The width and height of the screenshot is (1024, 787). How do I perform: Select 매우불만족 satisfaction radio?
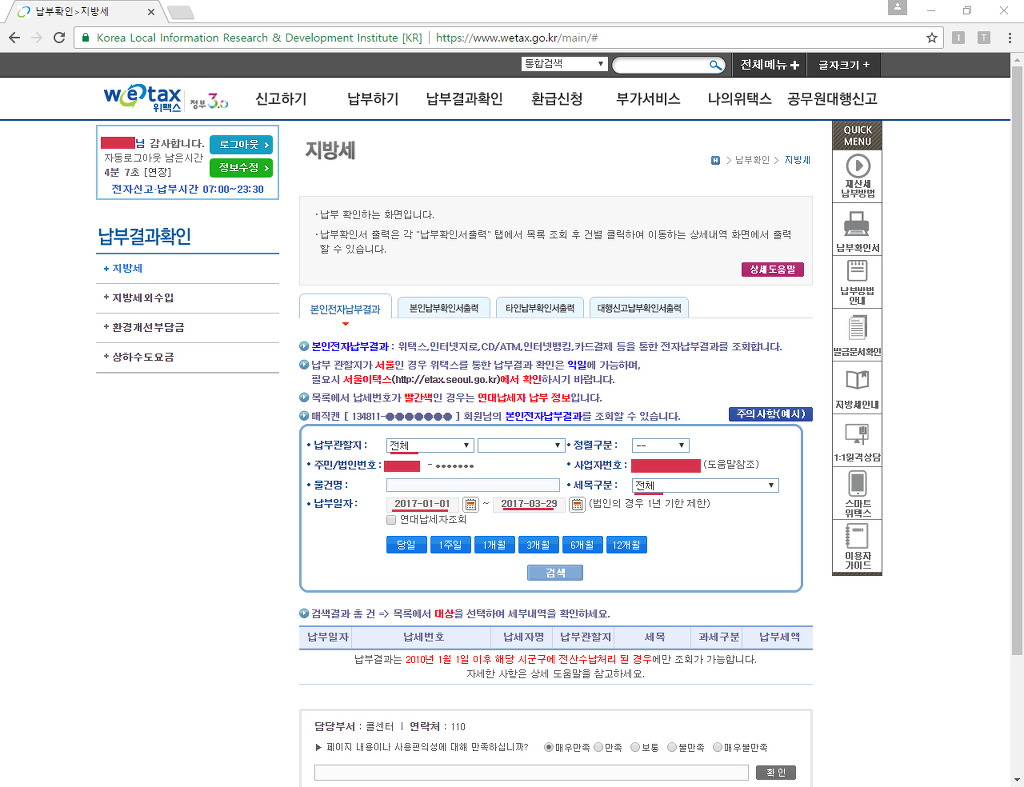pos(717,747)
